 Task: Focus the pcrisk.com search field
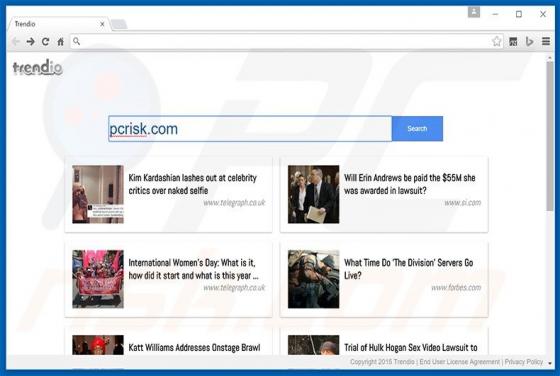pos(250,129)
